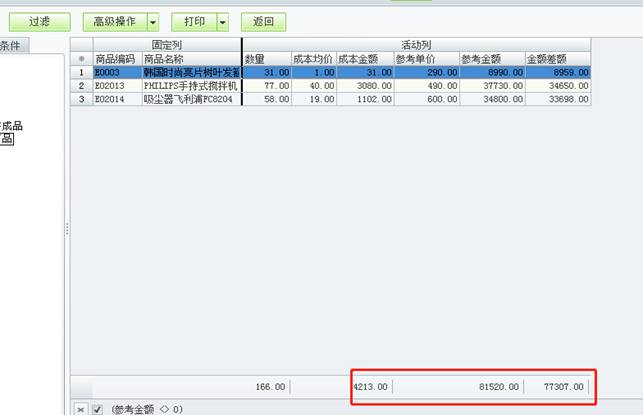Remove filter with the x icon
643x415 pixels.
tap(81, 409)
